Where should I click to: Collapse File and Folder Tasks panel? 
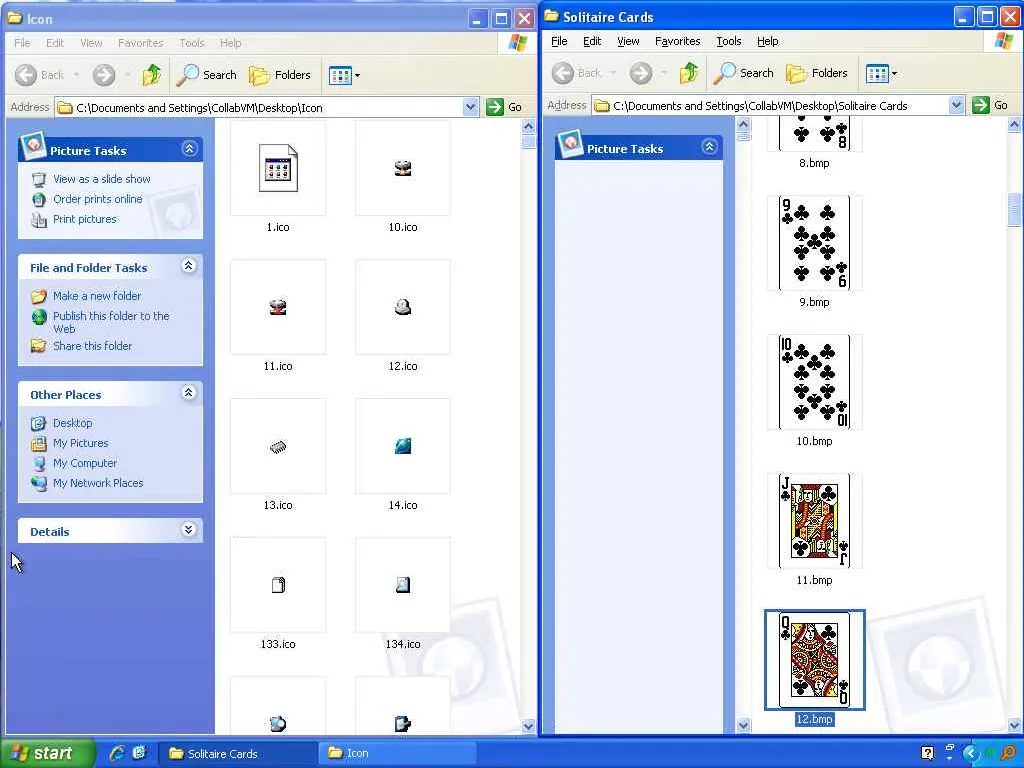pos(189,266)
